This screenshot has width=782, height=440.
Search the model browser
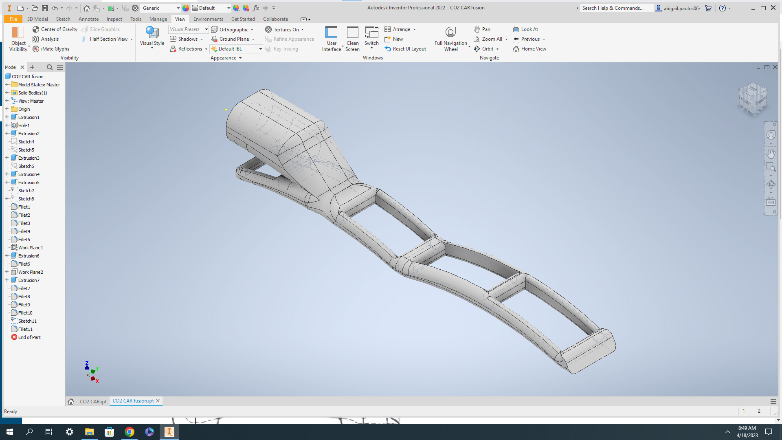coord(49,67)
